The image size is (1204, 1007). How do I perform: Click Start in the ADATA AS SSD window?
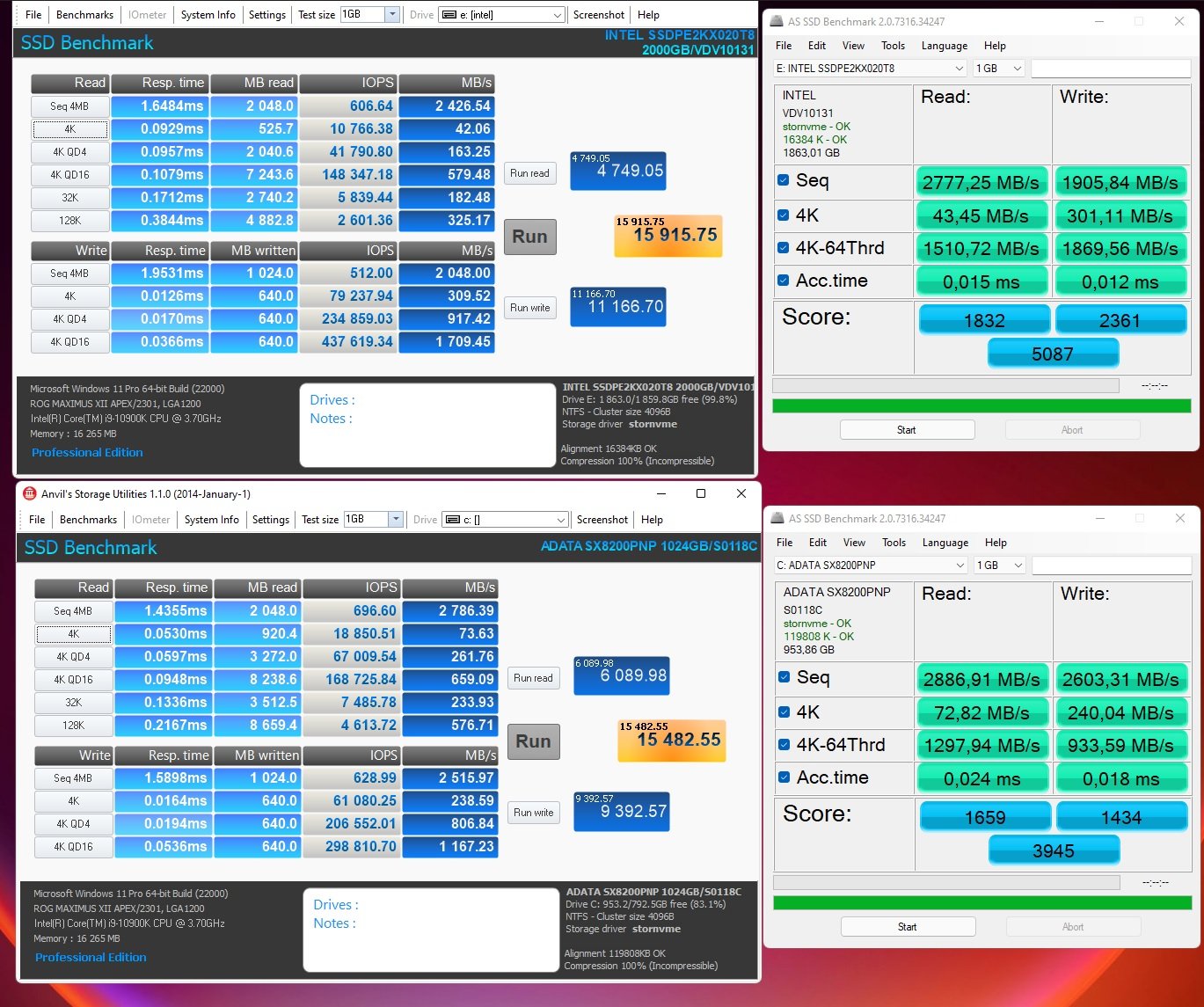tap(908, 927)
